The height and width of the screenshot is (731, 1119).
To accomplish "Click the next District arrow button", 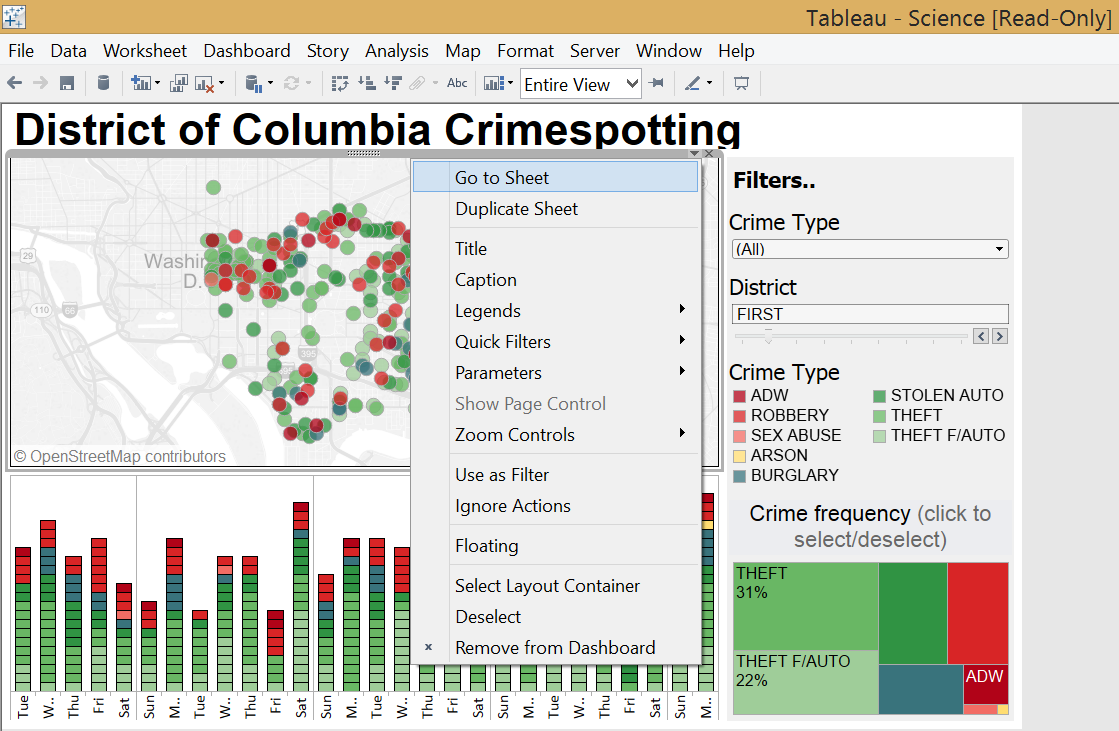I will [1000, 336].
